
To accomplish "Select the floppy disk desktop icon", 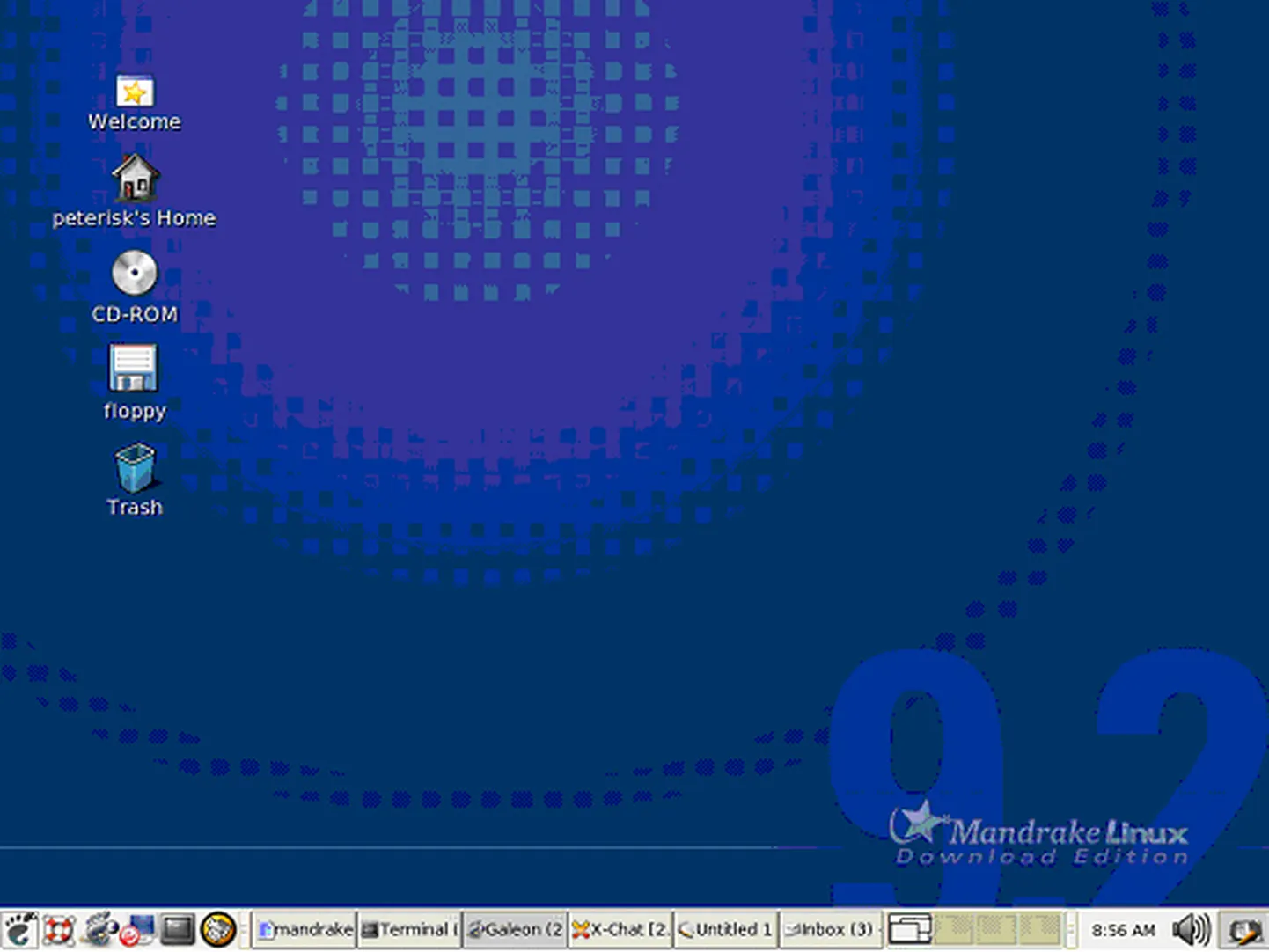I will (x=133, y=368).
